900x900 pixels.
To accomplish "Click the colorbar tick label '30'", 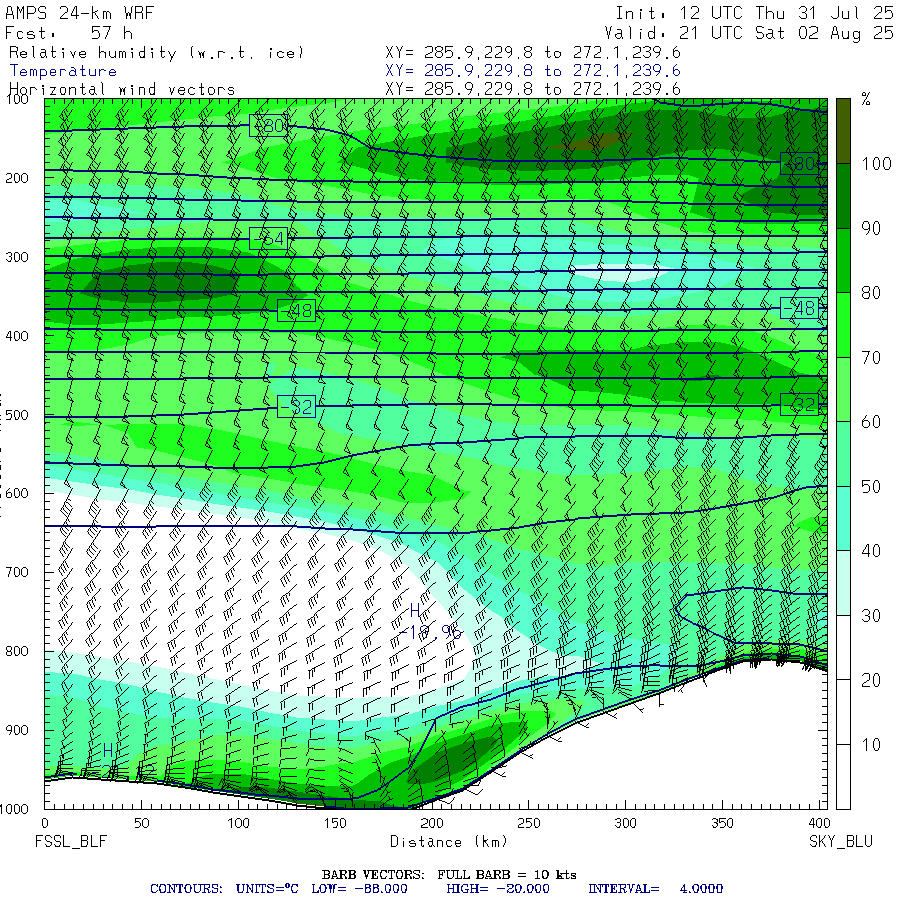I will tap(871, 616).
